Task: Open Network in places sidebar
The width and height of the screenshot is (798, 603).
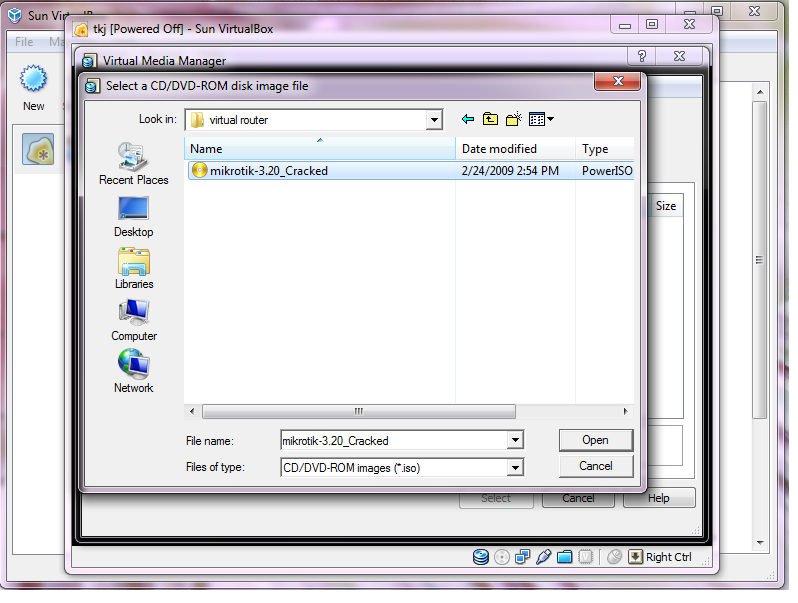Action: (133, 372)
